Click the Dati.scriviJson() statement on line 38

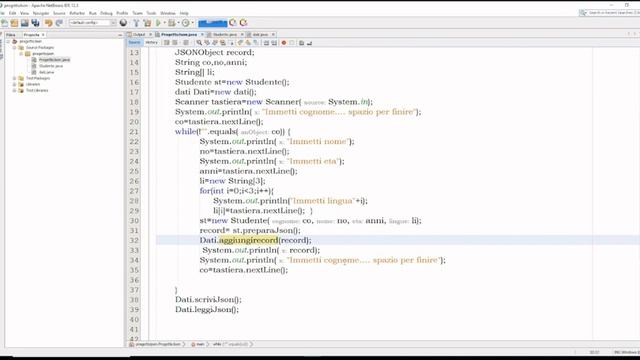coord(208,300)
